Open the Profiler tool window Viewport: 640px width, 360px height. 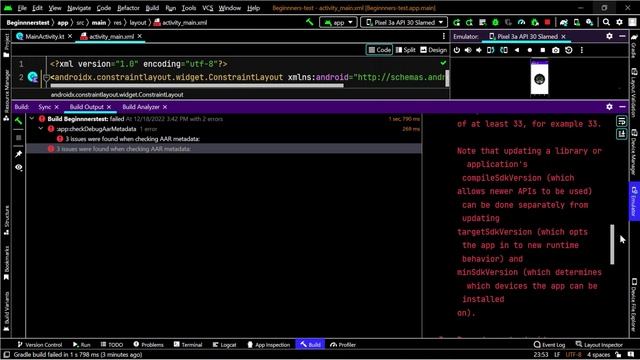pyautogui.click(x=343, y=344)
